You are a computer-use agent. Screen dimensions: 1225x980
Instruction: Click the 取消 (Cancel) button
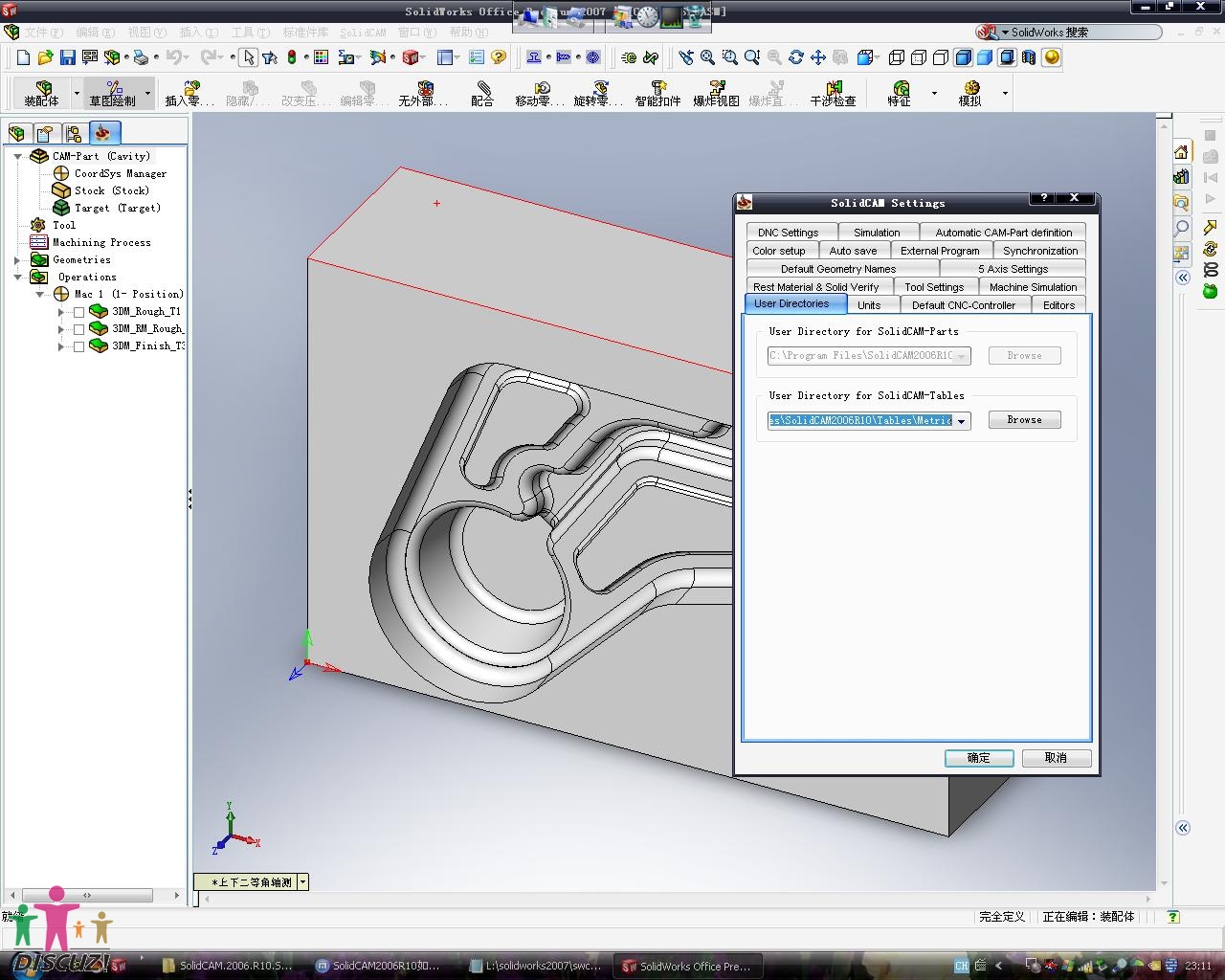(x=1056, y=758)
